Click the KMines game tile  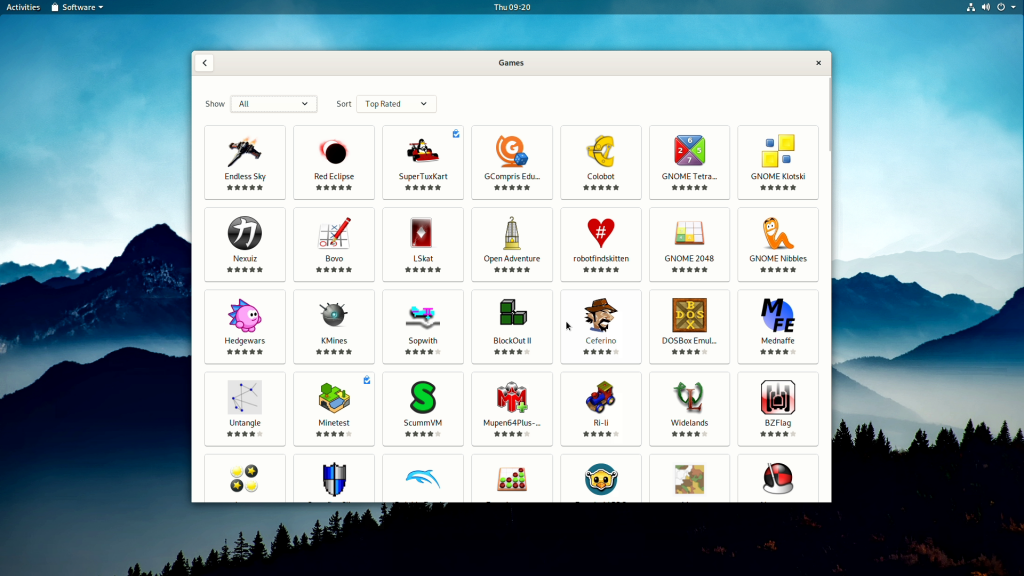tap(333, 326)
